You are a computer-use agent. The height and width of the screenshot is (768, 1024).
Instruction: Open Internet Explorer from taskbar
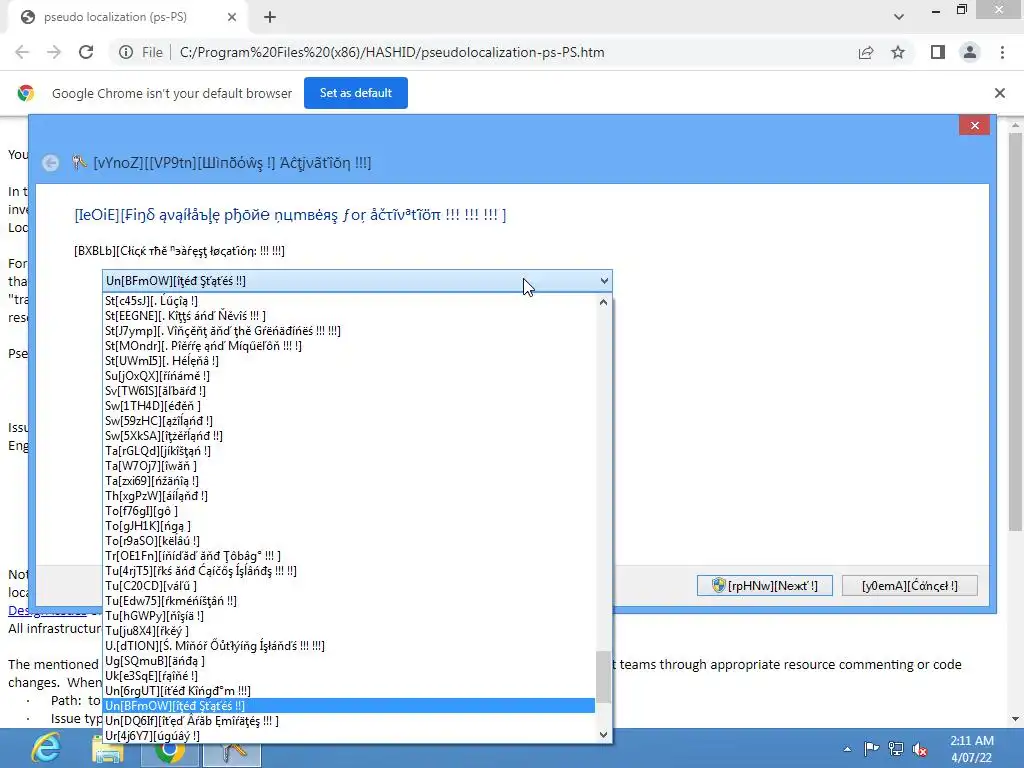(x=46, y=748)
